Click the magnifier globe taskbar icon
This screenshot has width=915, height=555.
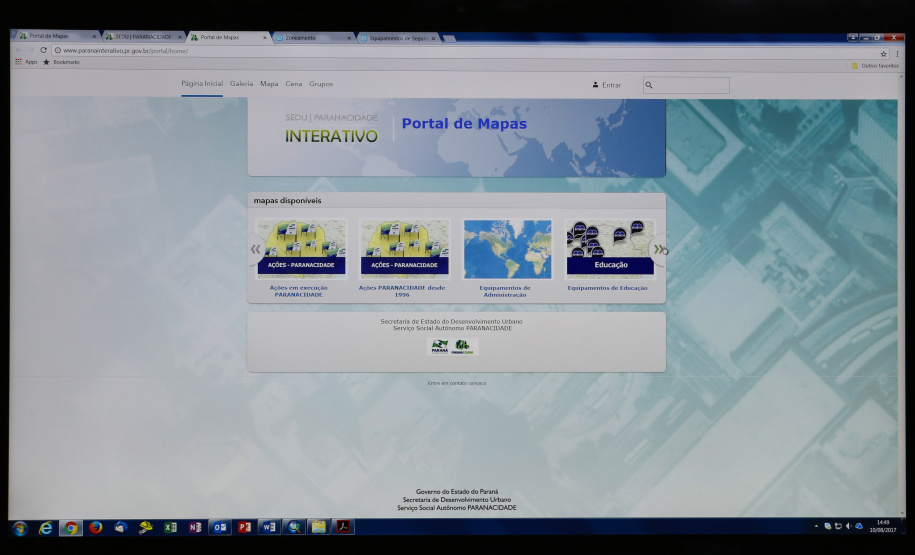(x=294, y=528)
